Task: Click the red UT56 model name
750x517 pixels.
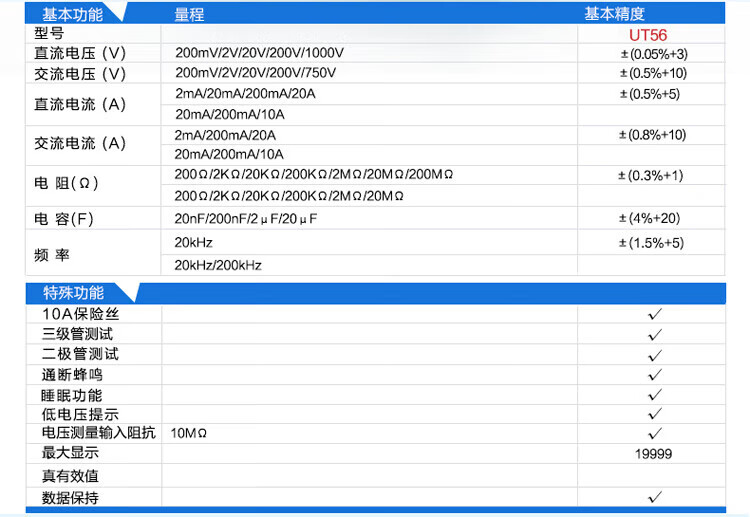Action: [x=647, y=34]
